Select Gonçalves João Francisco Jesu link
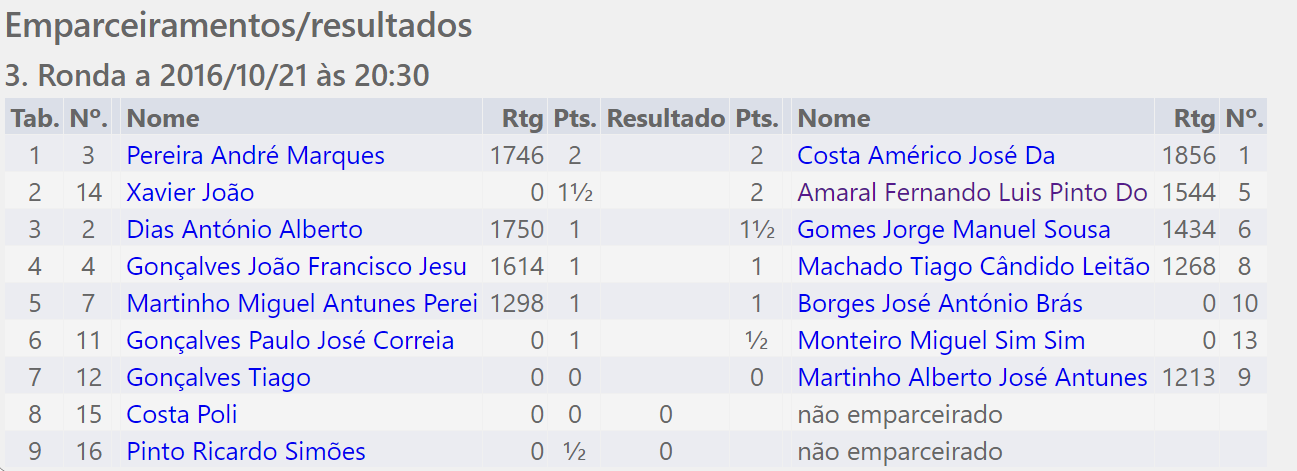The width and height of the screenshot is (1297, 471). [296, 267]
